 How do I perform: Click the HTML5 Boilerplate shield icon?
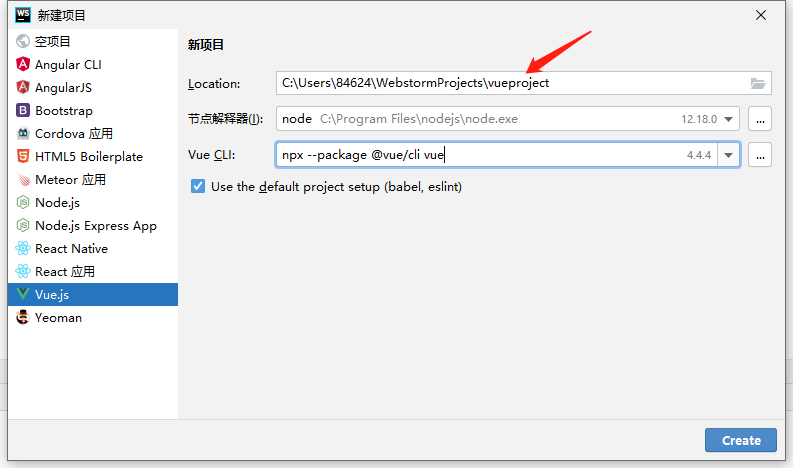pyautogui.click(x=23, y=156)
